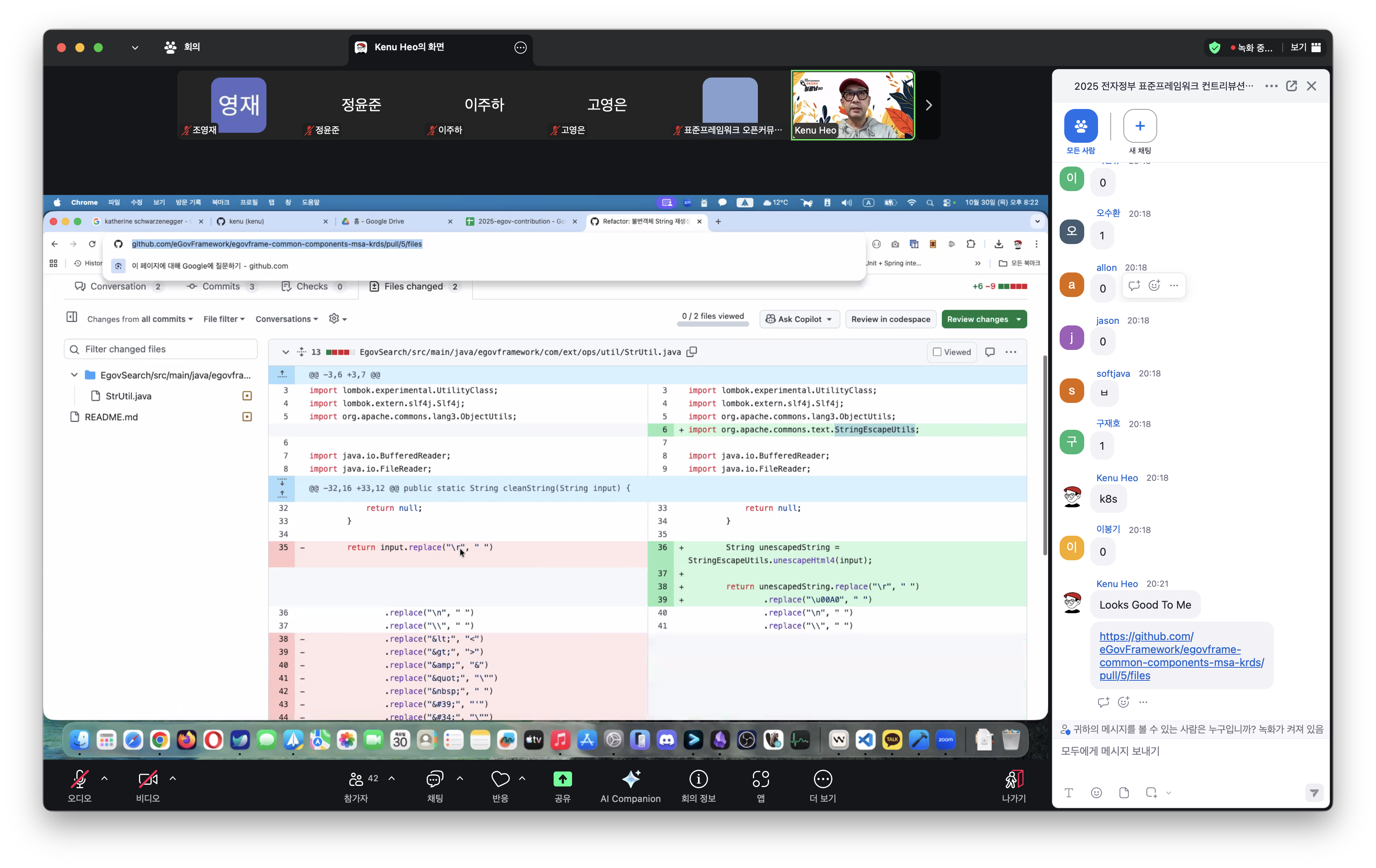Click the green 공유 share screen icon
This screenshot has height=868, width=1376.
562,779
